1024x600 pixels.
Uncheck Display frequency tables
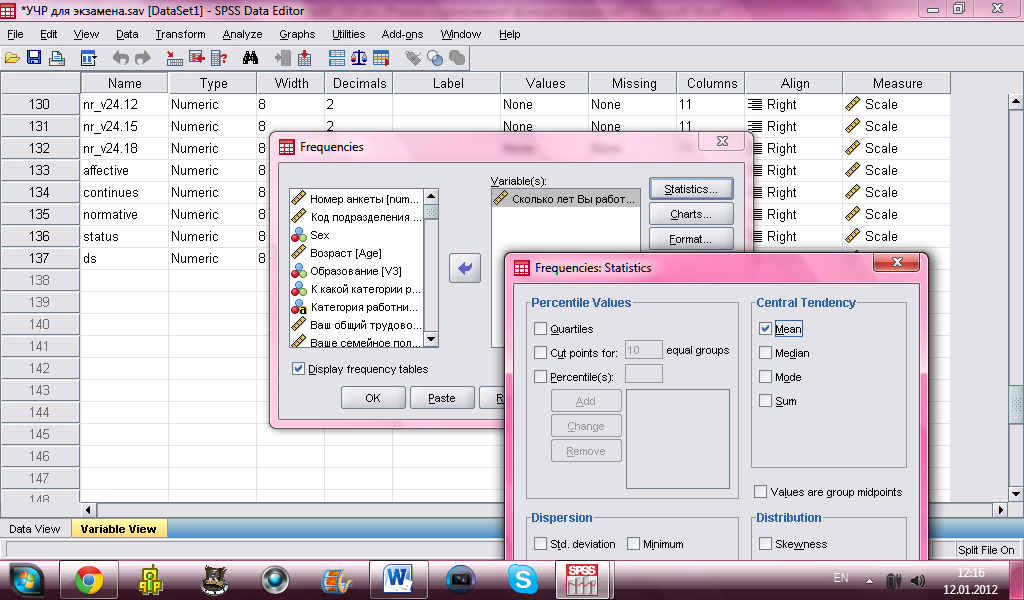298,369
